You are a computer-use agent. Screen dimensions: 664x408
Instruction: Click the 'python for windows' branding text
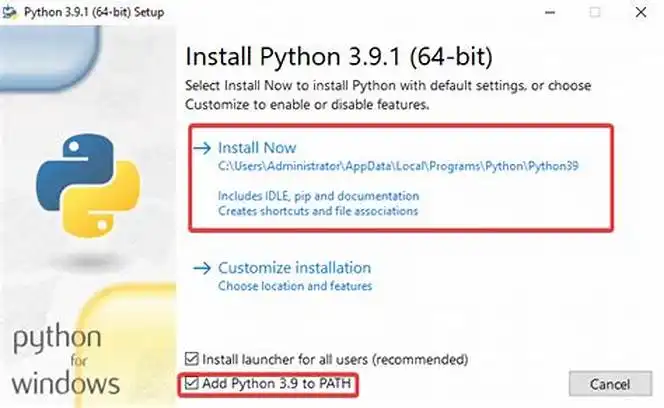click(66, 361)
